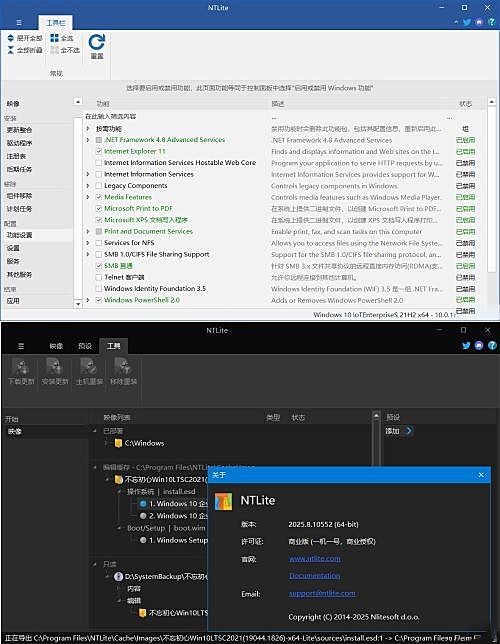Click 下载更新 toolbar icon in dark window
Image resolution: width=500 pixels, height=644 pixels.
coord(21,366)
